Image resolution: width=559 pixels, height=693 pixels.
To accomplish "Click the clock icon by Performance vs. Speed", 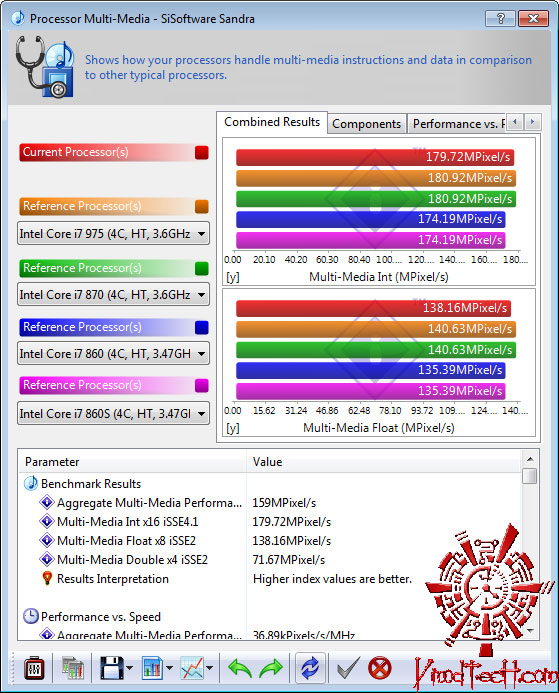I will pyautogui.click(x=30, y=616).
